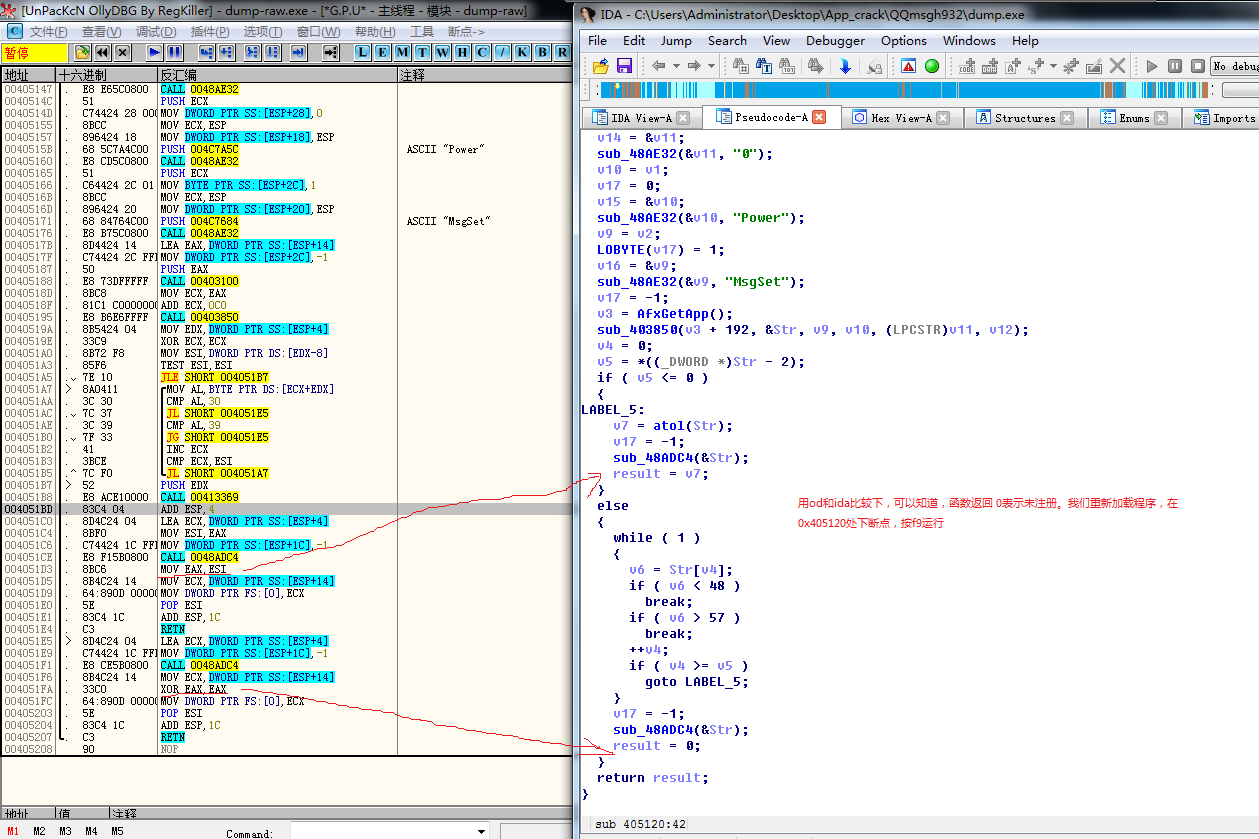Open the 插件(P) plugins menu in OllyDbg
This screenshot has width=1259, height=839.
209,32
